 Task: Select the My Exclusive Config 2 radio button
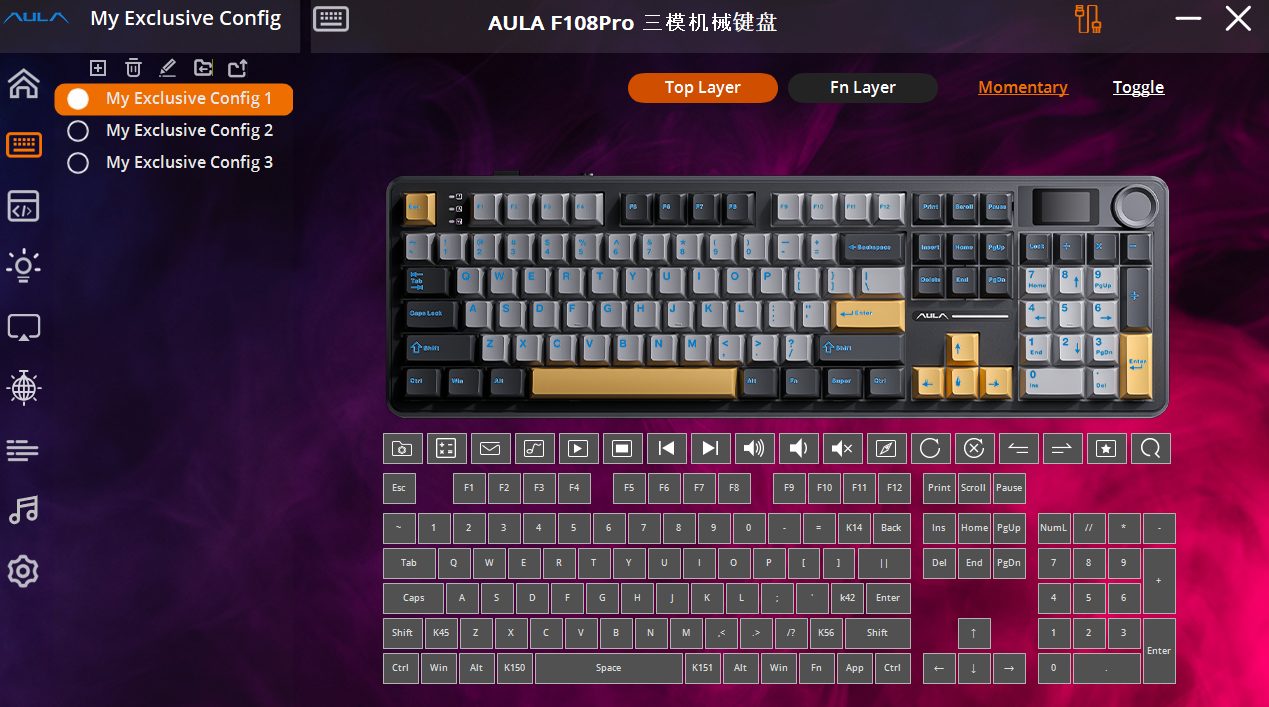pos(78,131)
